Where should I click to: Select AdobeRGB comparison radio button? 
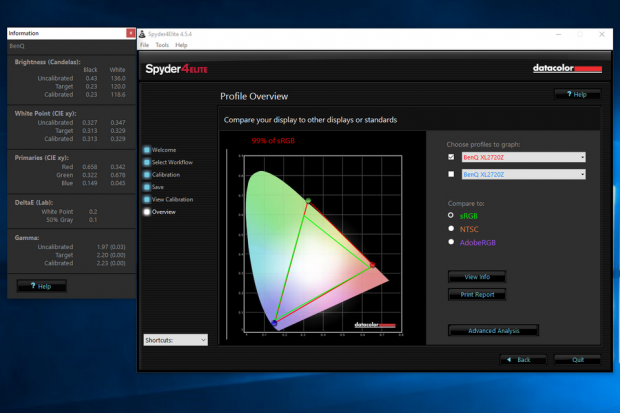coord(452,241)
